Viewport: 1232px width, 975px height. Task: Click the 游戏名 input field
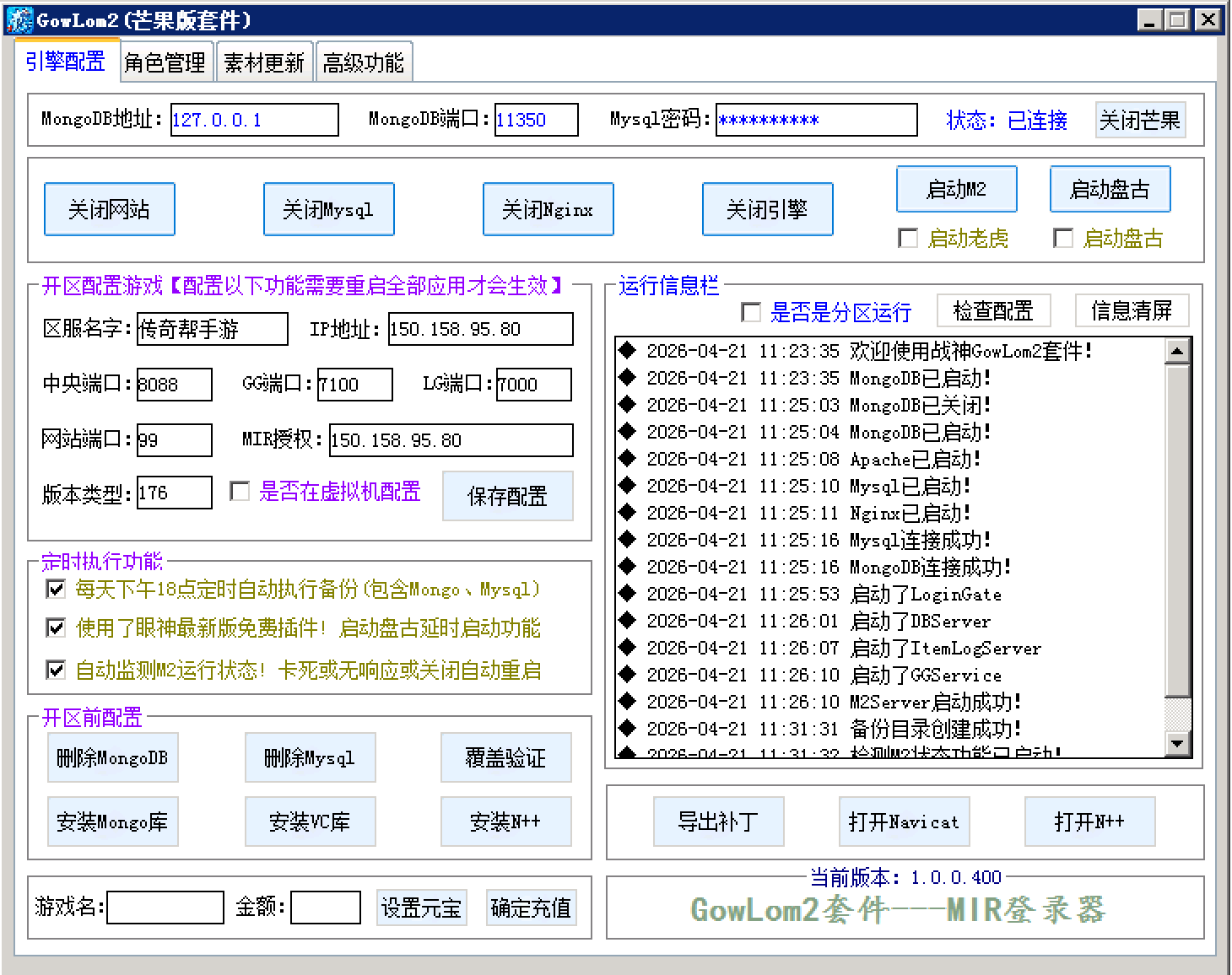(x=165, y=906)
